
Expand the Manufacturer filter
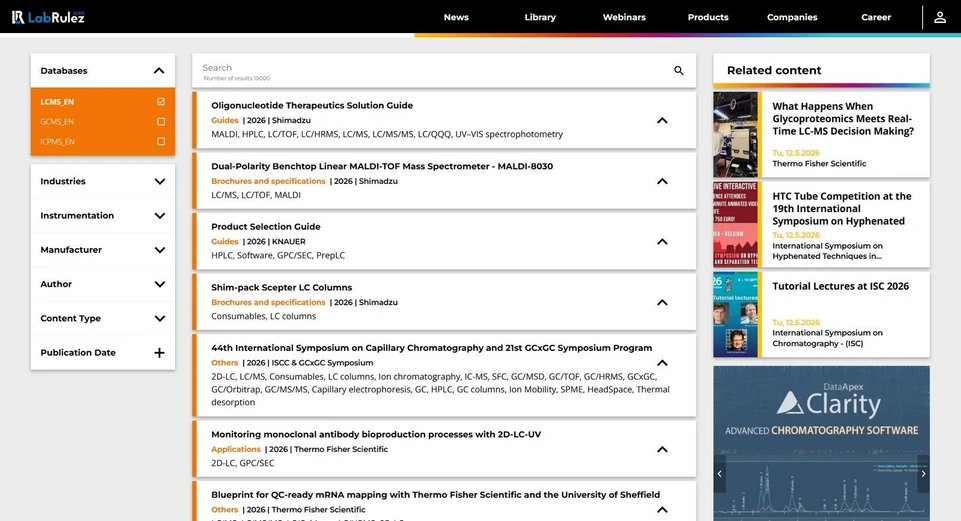click(x=159, y=250)
